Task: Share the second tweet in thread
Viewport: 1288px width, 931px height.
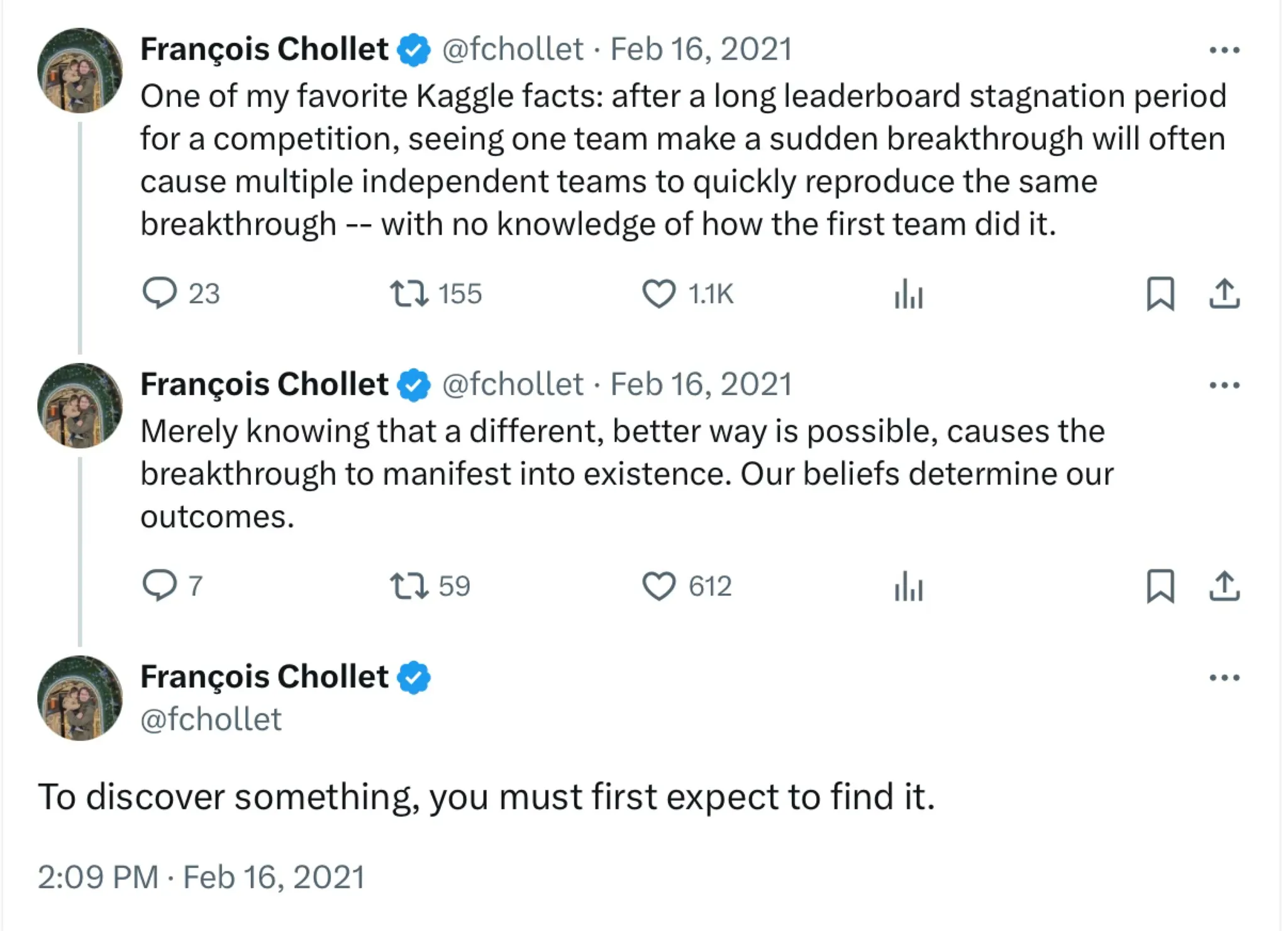Action: (1224, 586)
